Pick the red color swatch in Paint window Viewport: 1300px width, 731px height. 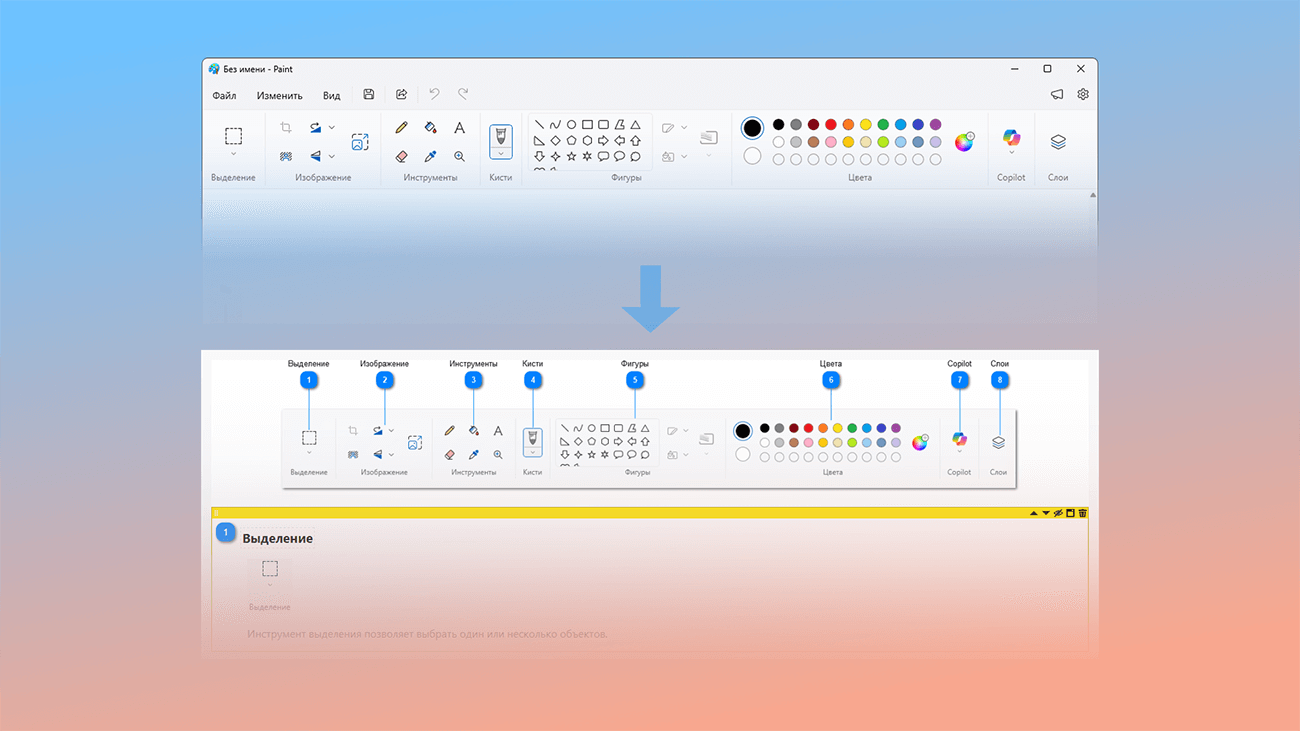click(x=830, y=125)
